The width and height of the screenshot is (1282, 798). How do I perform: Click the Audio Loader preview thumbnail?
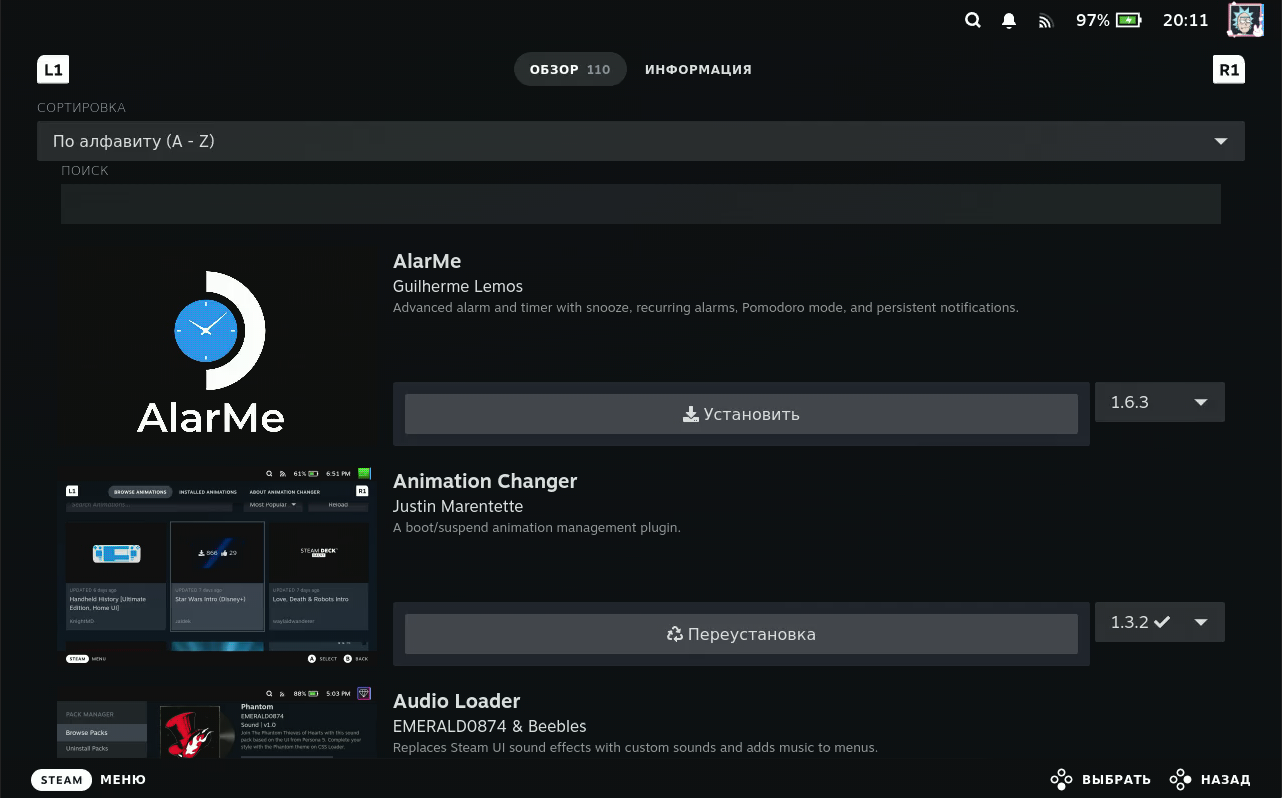217,722
